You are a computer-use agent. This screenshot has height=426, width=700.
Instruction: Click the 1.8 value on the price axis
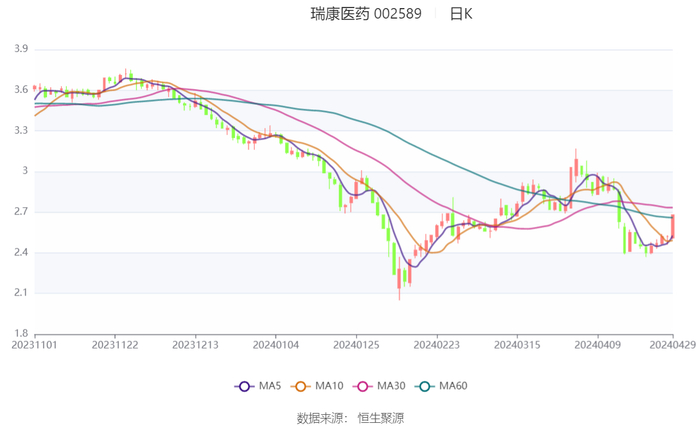20,334
